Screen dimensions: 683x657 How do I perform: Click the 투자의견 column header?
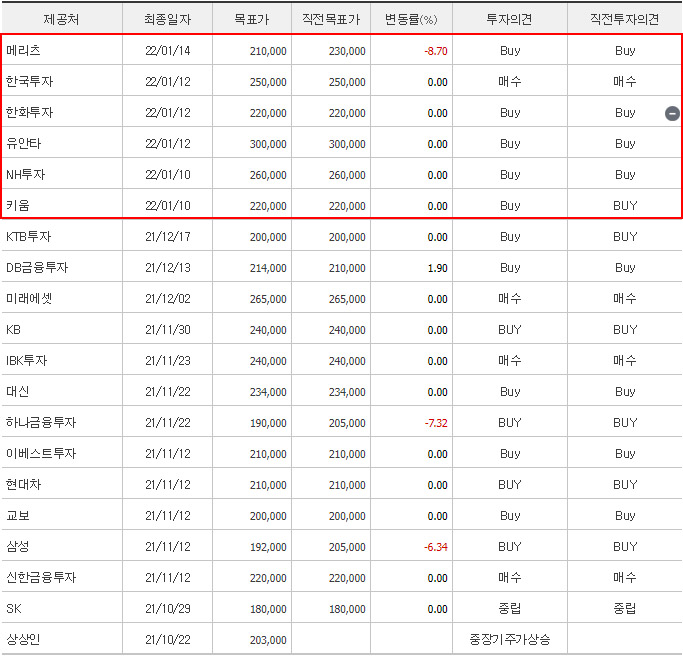point(510,19)
